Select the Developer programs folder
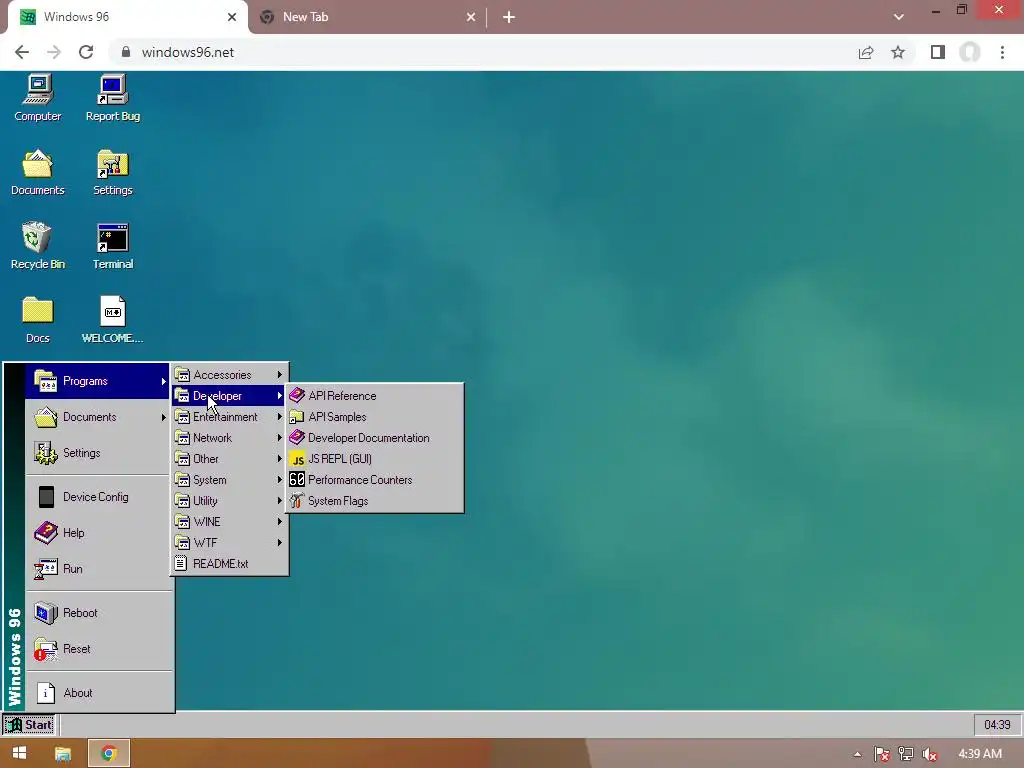Image resolution: width=1024 pixels, height=768 pixels. point(229,395)
